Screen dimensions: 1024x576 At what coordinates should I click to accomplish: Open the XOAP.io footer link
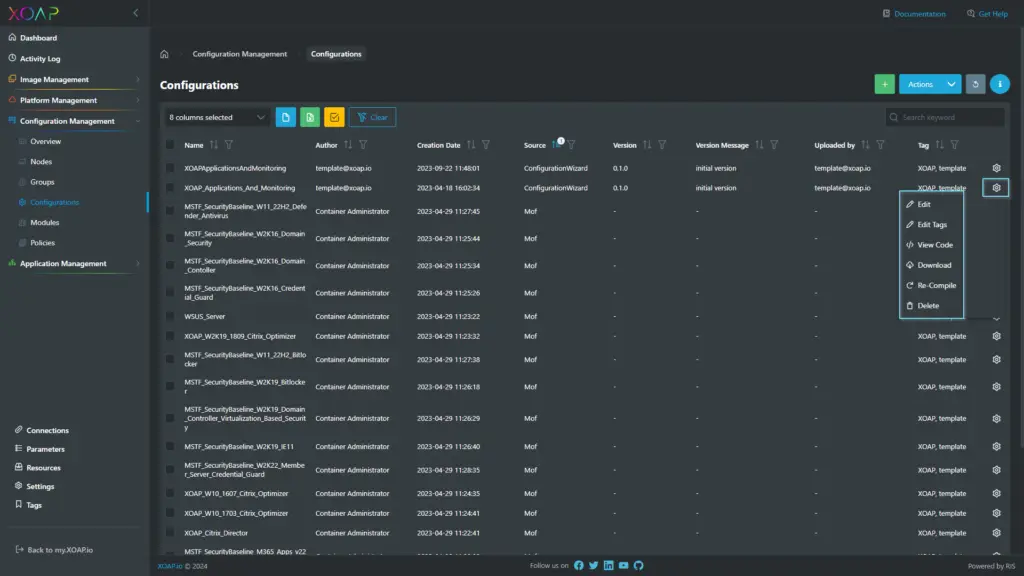click(x=170, y=566)
